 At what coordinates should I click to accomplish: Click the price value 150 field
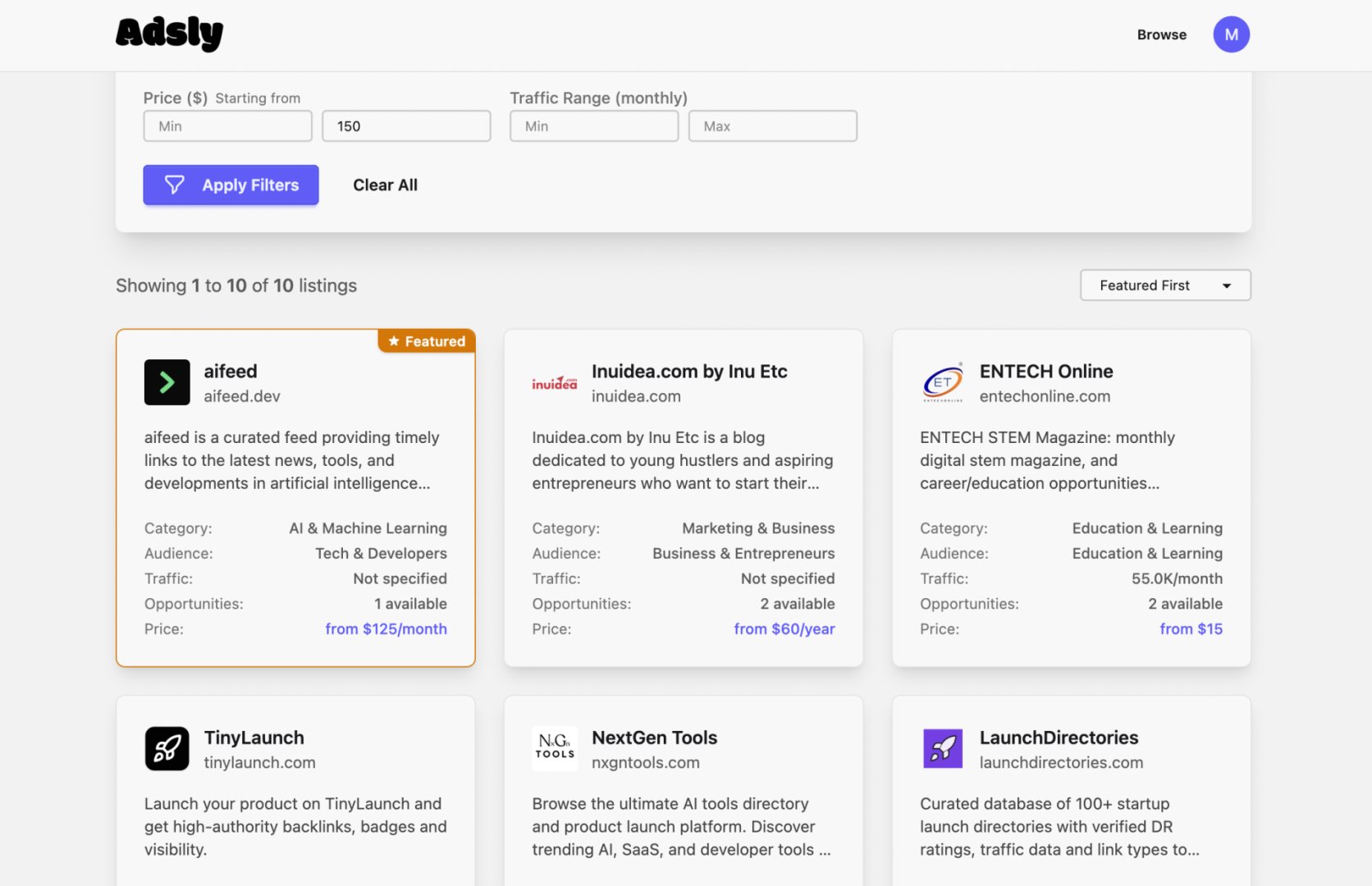405,126
